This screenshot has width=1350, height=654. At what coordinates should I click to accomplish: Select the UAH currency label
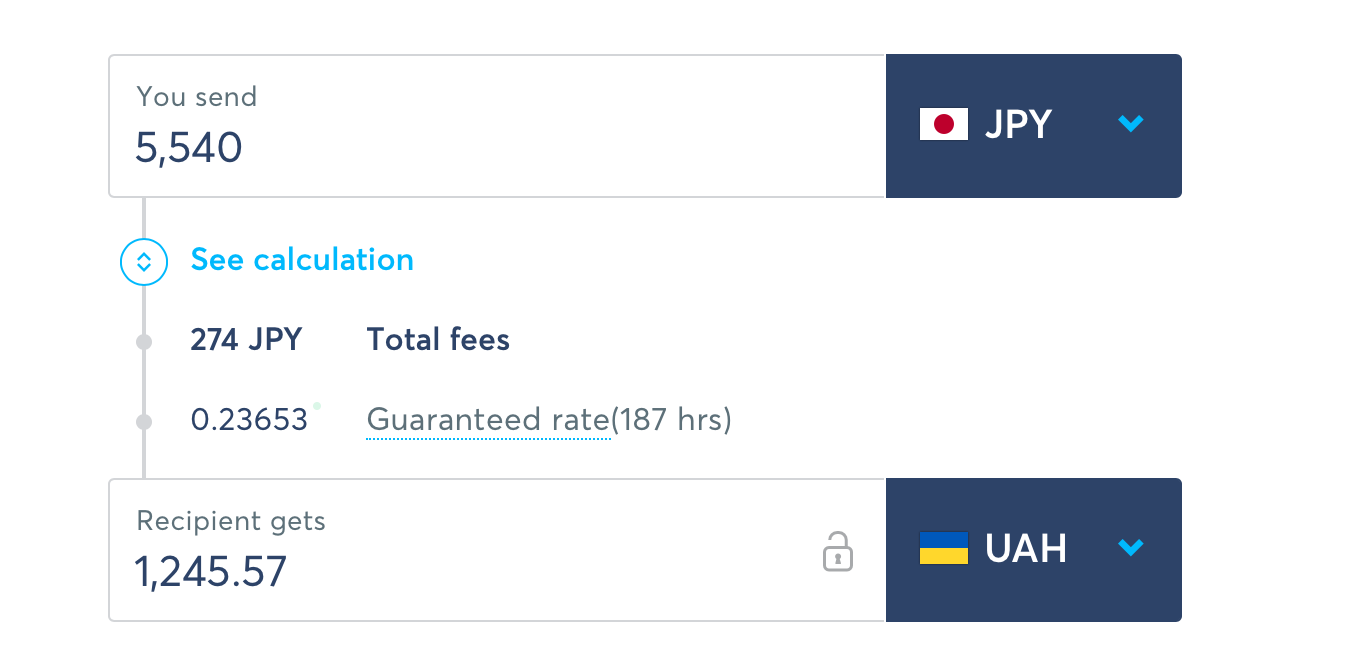tap(1026, 548)
